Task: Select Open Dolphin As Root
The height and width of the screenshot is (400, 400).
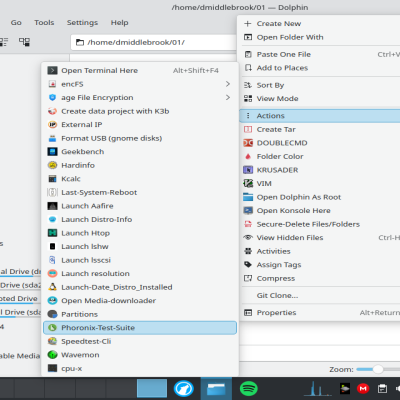Action: (x=320, y=197)
